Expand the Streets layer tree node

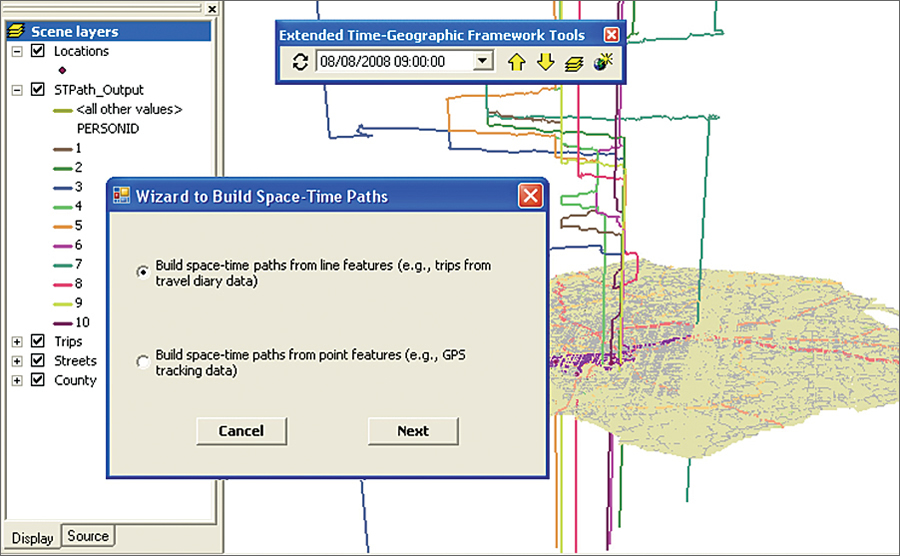point(17,361)
